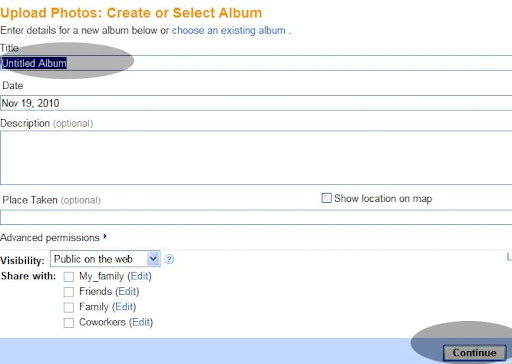Click the visibility help question mark icon

[169, 259]
